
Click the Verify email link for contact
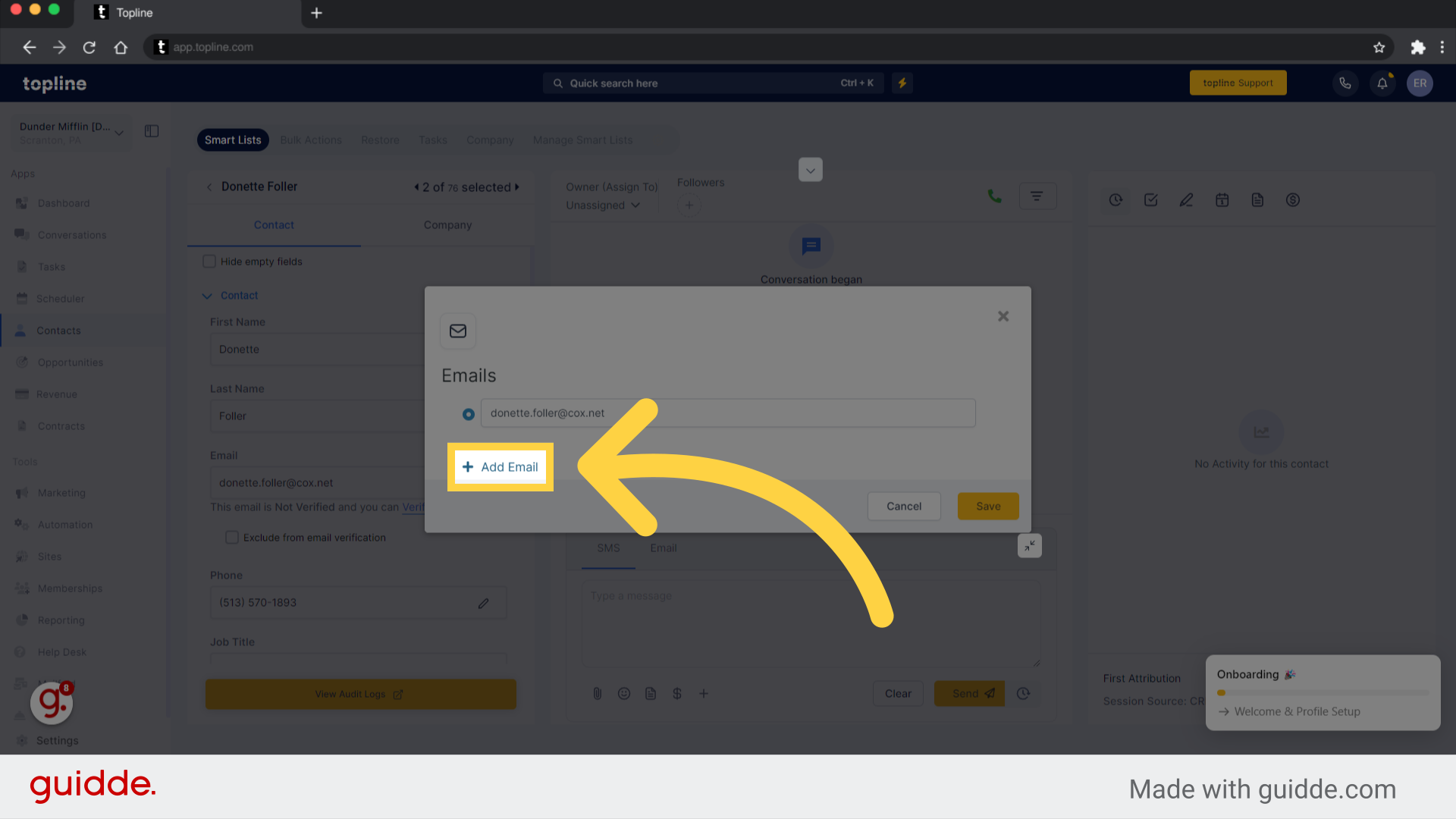[x=414, y=507]
